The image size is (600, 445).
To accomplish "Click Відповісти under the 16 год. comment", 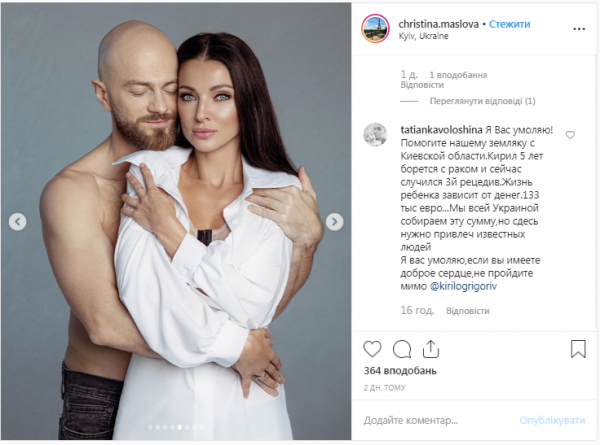I will tap(468, 311).
